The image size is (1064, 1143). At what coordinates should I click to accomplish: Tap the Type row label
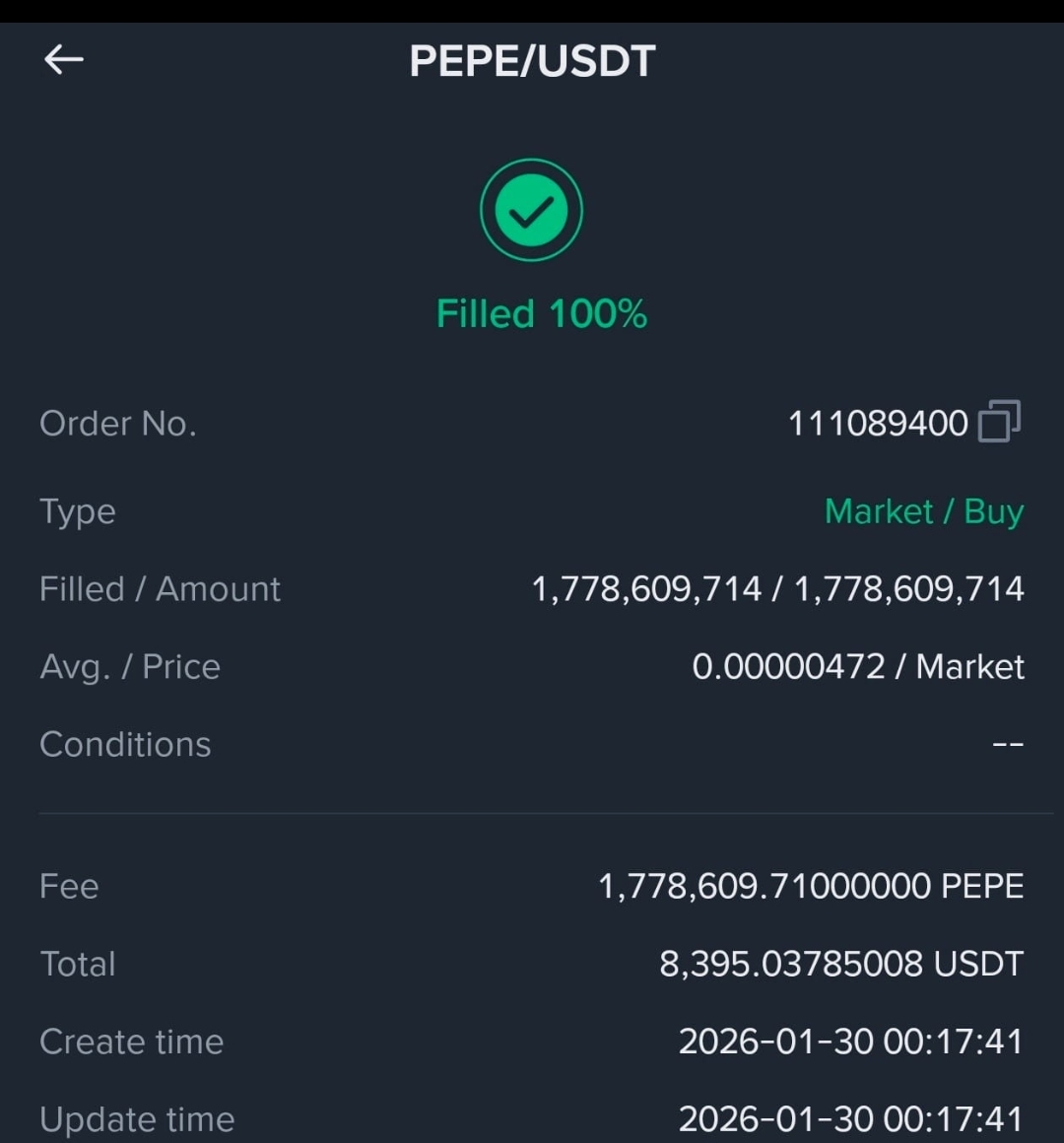78,511
